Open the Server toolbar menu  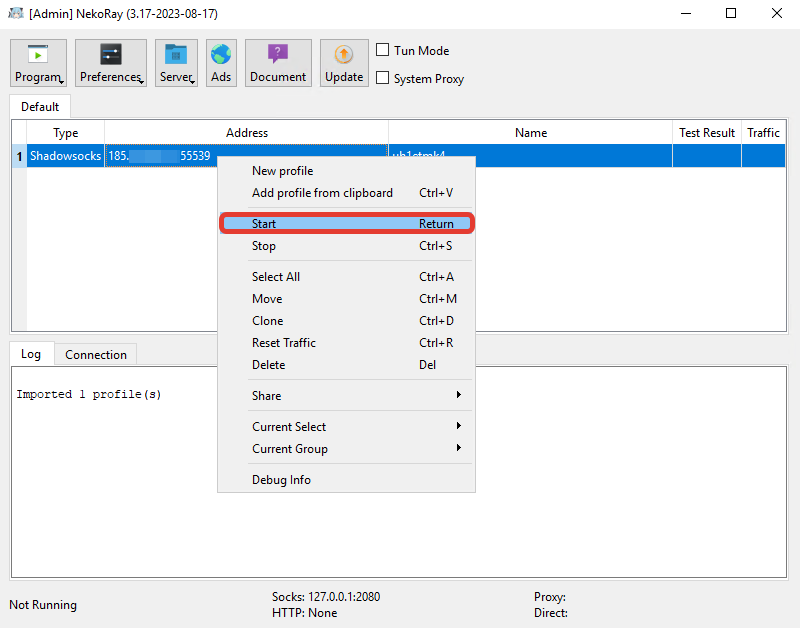177,63
